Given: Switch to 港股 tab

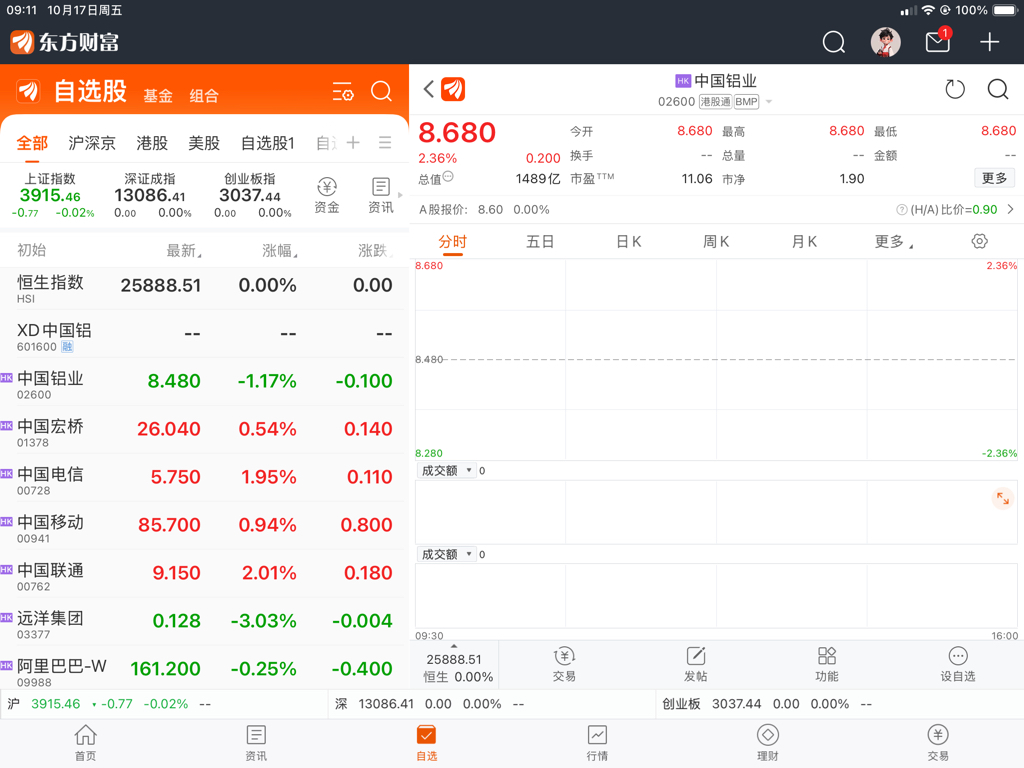Looking at the screenshot, I should pyautogui.click(x=152, y=143).
